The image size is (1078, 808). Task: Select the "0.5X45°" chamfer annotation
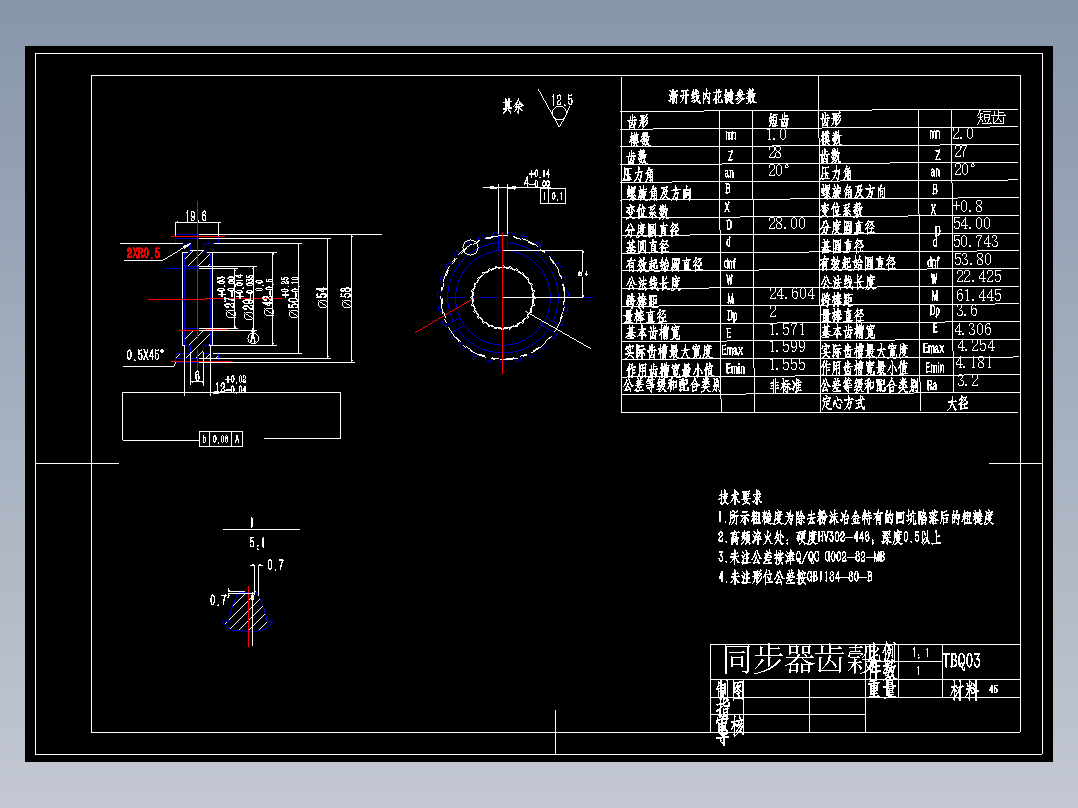(x=145, y=355)
